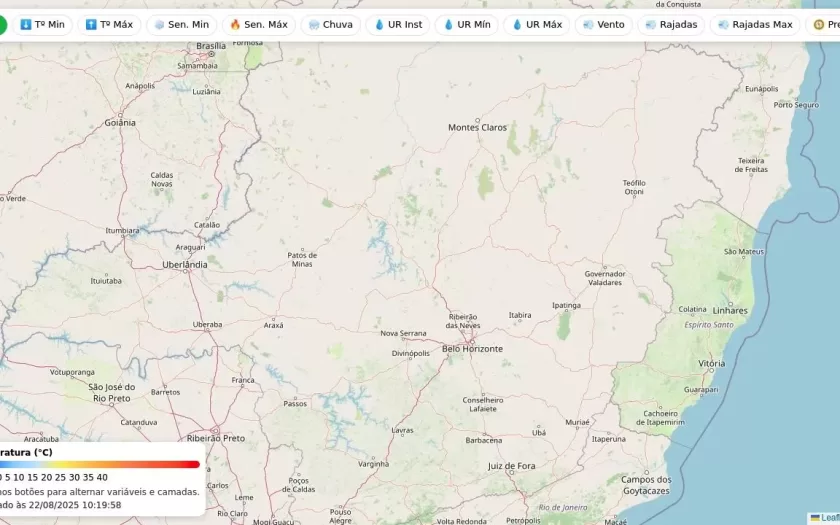Click the update timestamp 22/08/2025 10:19:58
Image resolution: width=840 pixels, height=525 pixels.
click(x=75, y=505)
